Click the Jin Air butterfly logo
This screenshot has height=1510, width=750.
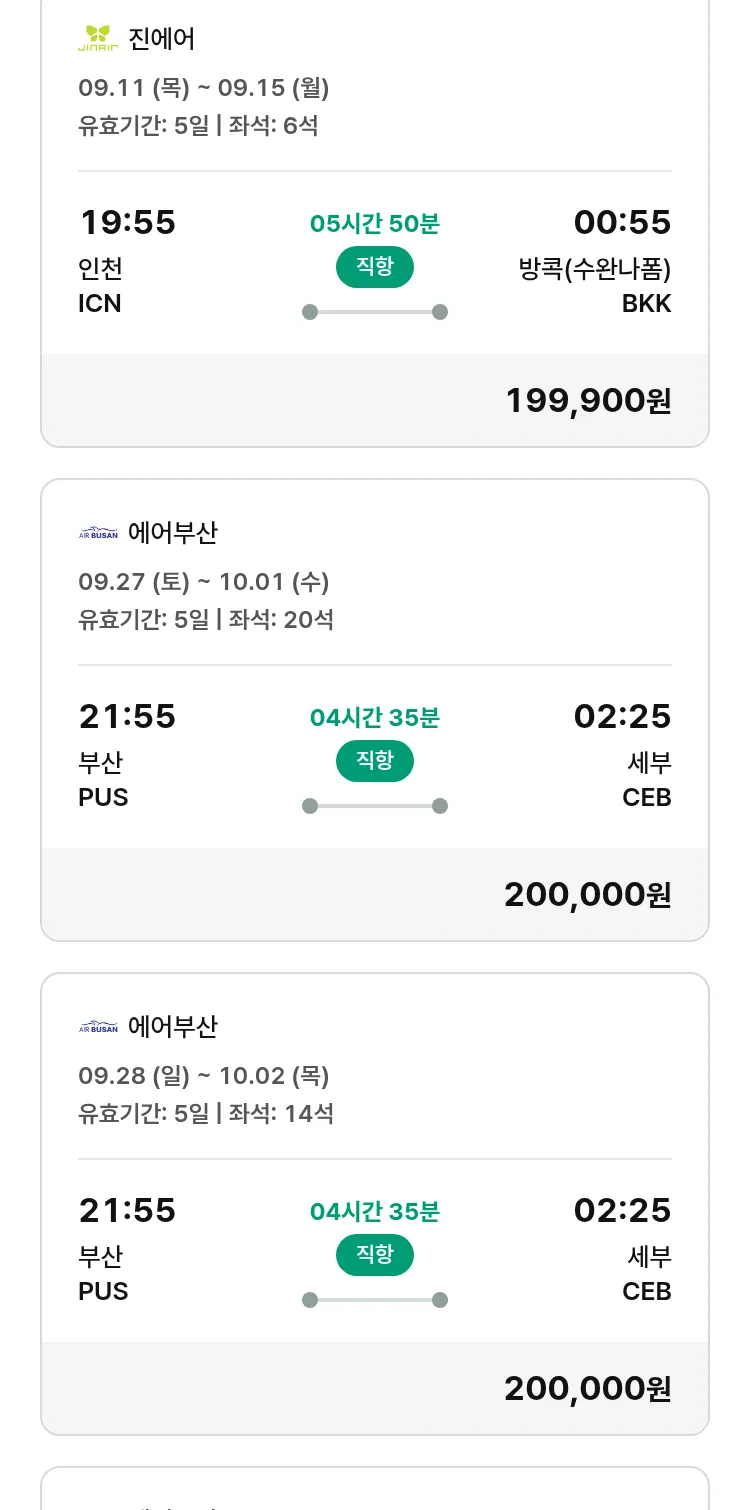tap(98, 39)
